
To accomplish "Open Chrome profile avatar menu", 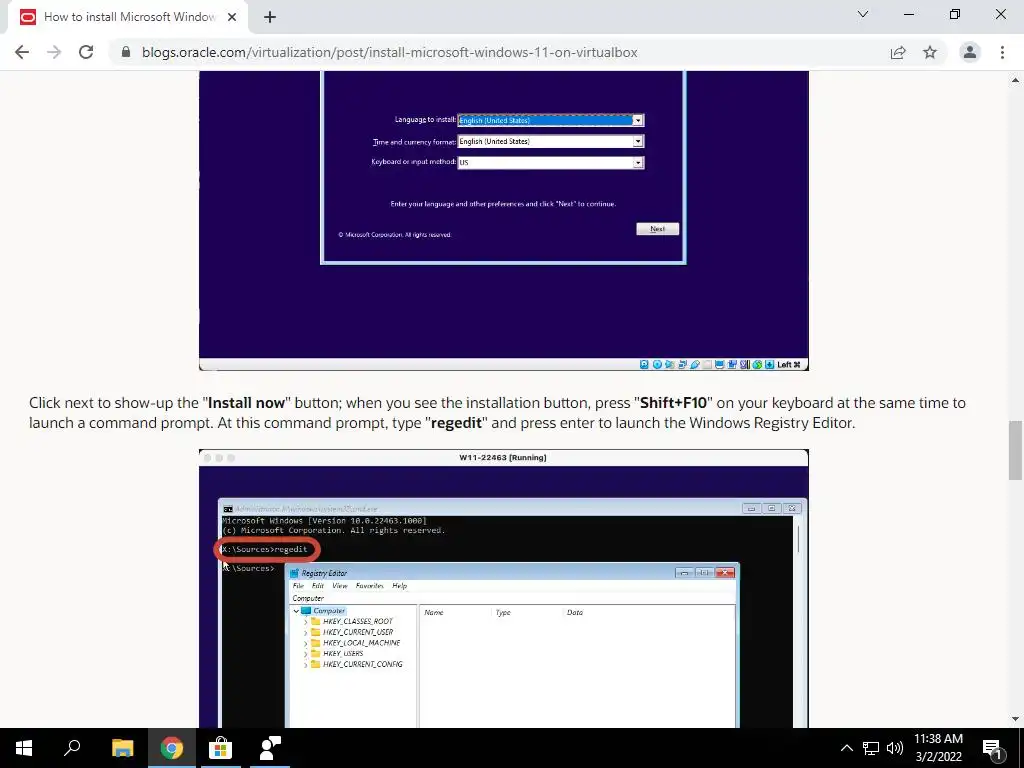I will pyautogui.click(x=970, y=52).
